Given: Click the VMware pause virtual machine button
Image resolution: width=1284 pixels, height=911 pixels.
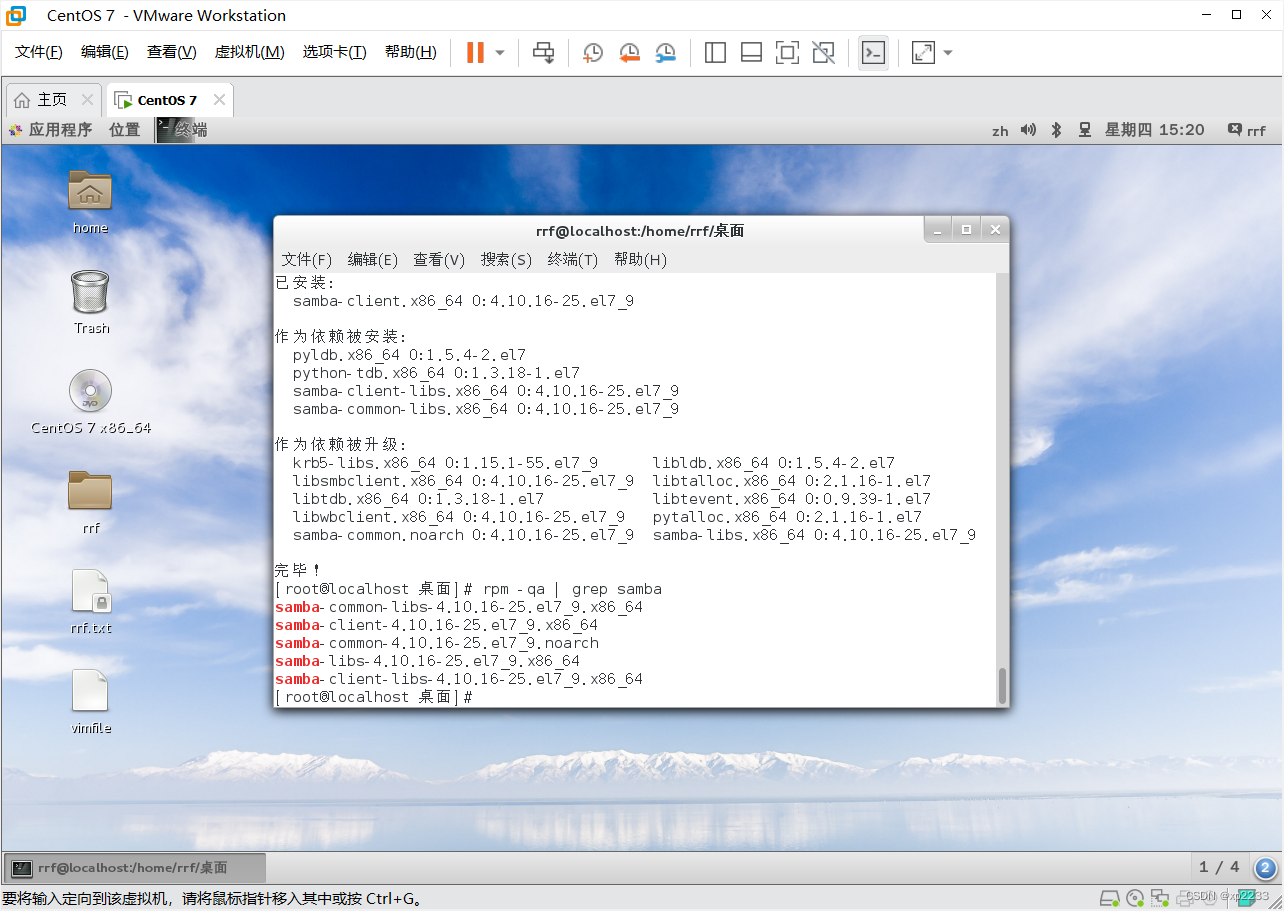Looking at the screenshot, I should pyautogui.click(x=475, y=52).
